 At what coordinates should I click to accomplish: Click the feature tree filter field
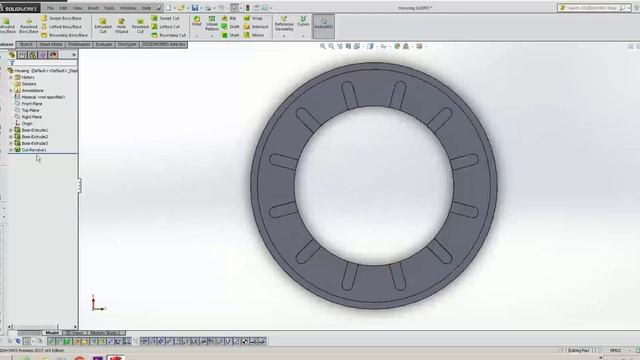pyautogui.click(x=43, y=63)
